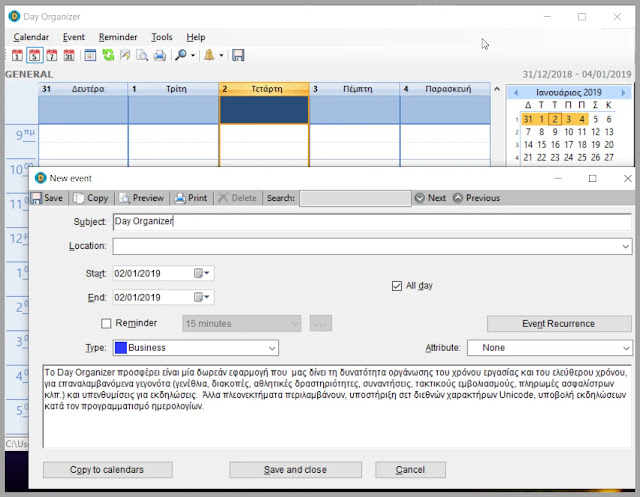Click the Τρίτη 1 day header
The height and width of the screenshot is (497, 640).
coord(173,89)
